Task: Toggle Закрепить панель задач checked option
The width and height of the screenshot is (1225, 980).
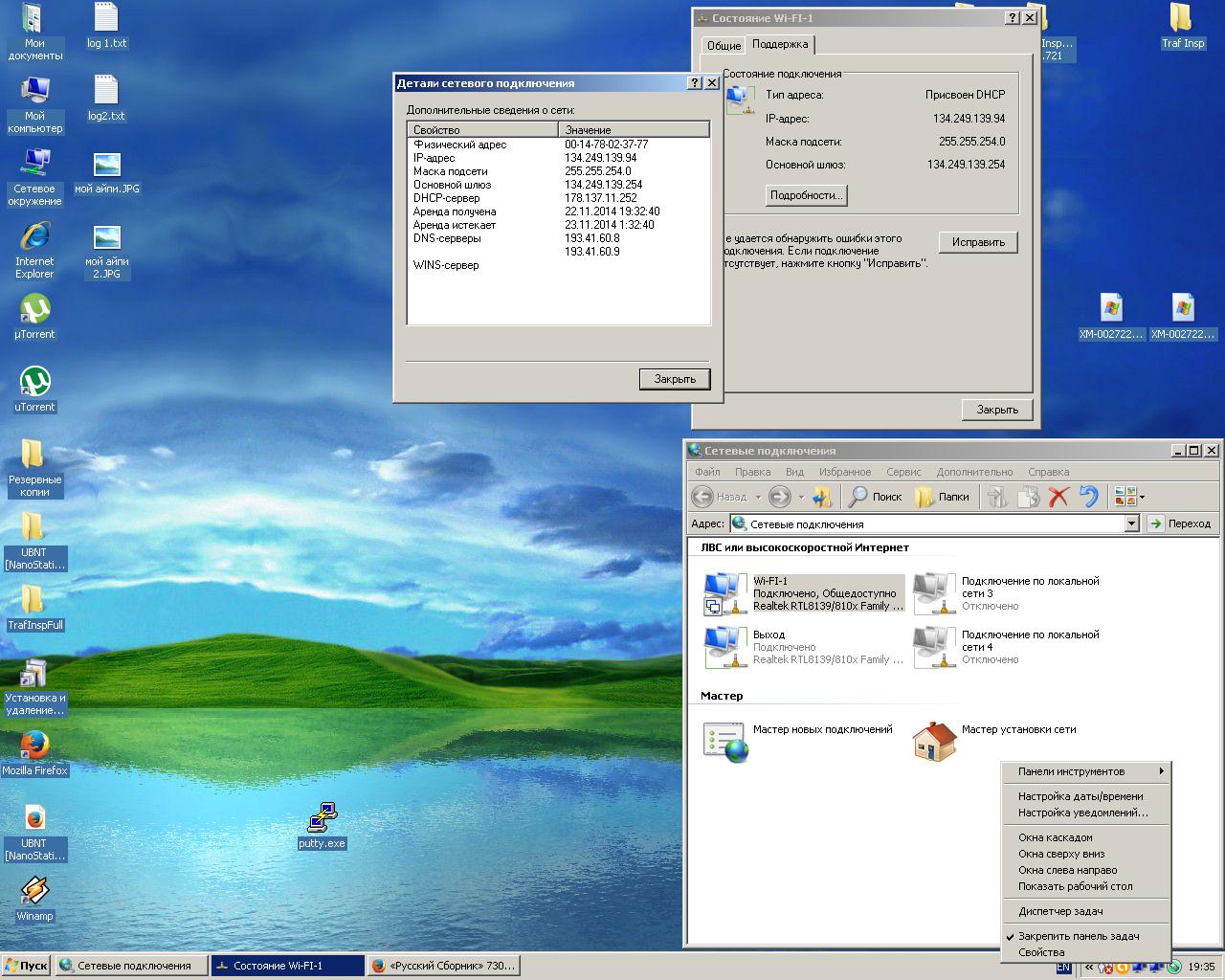Action: (x=1079, y=936)
